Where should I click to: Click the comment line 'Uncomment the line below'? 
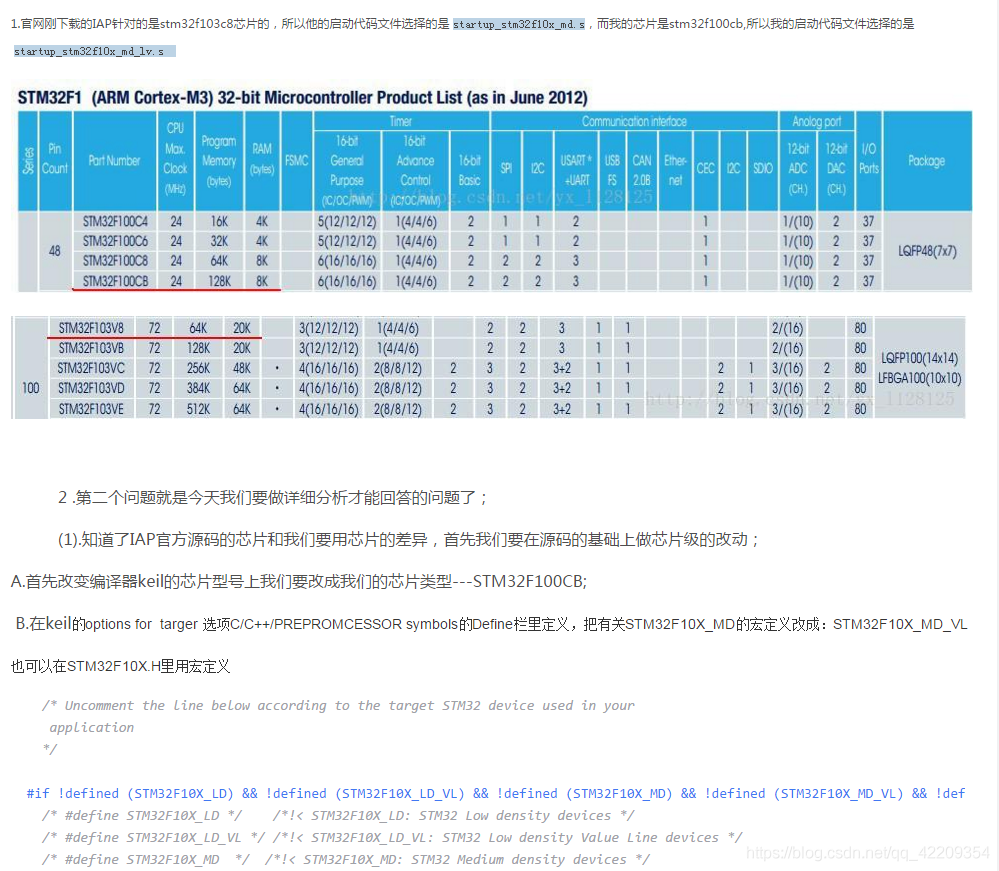click(x=338, y=705)
